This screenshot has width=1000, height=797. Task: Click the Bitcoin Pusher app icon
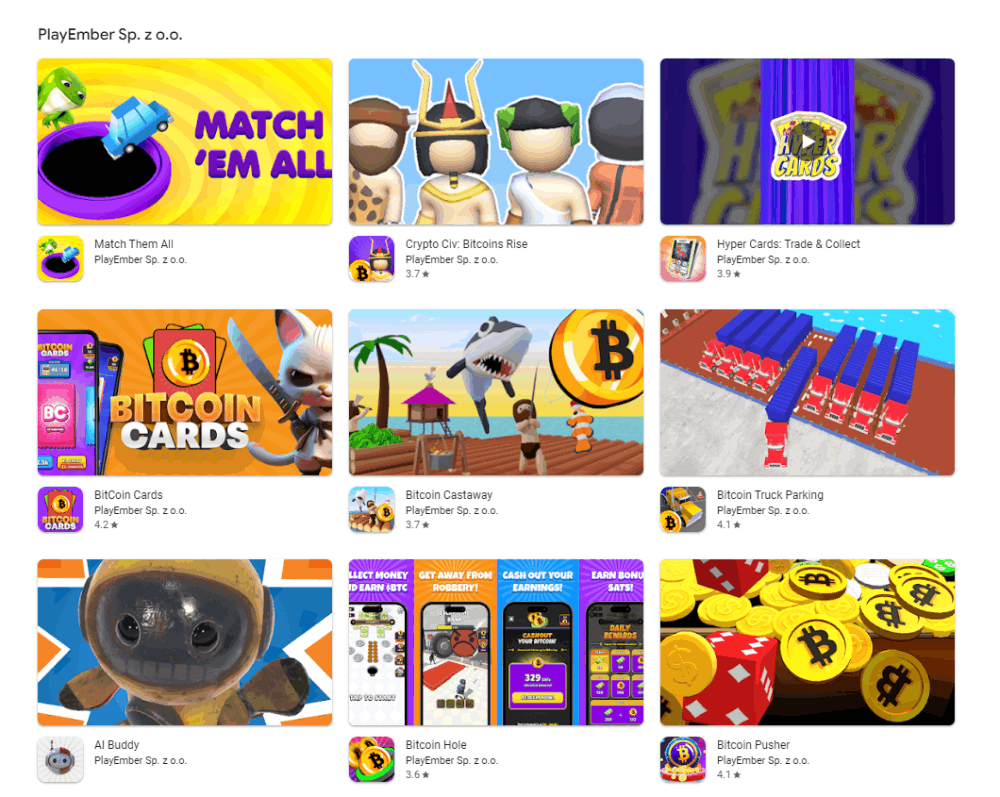pyautogui.click(x=683, y=759)
